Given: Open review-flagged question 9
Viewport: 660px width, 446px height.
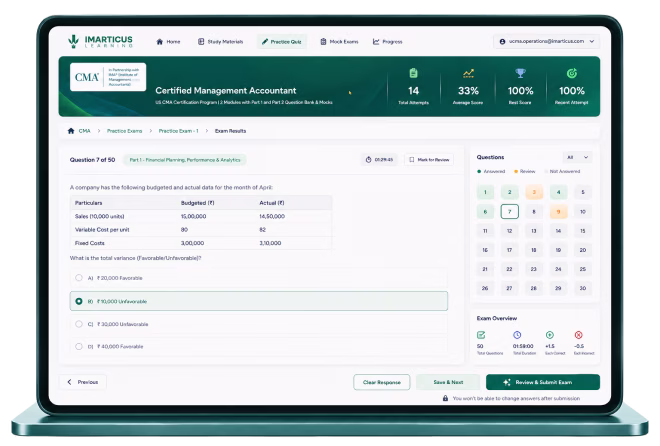Looking at the screenshot, I should 559,212.
